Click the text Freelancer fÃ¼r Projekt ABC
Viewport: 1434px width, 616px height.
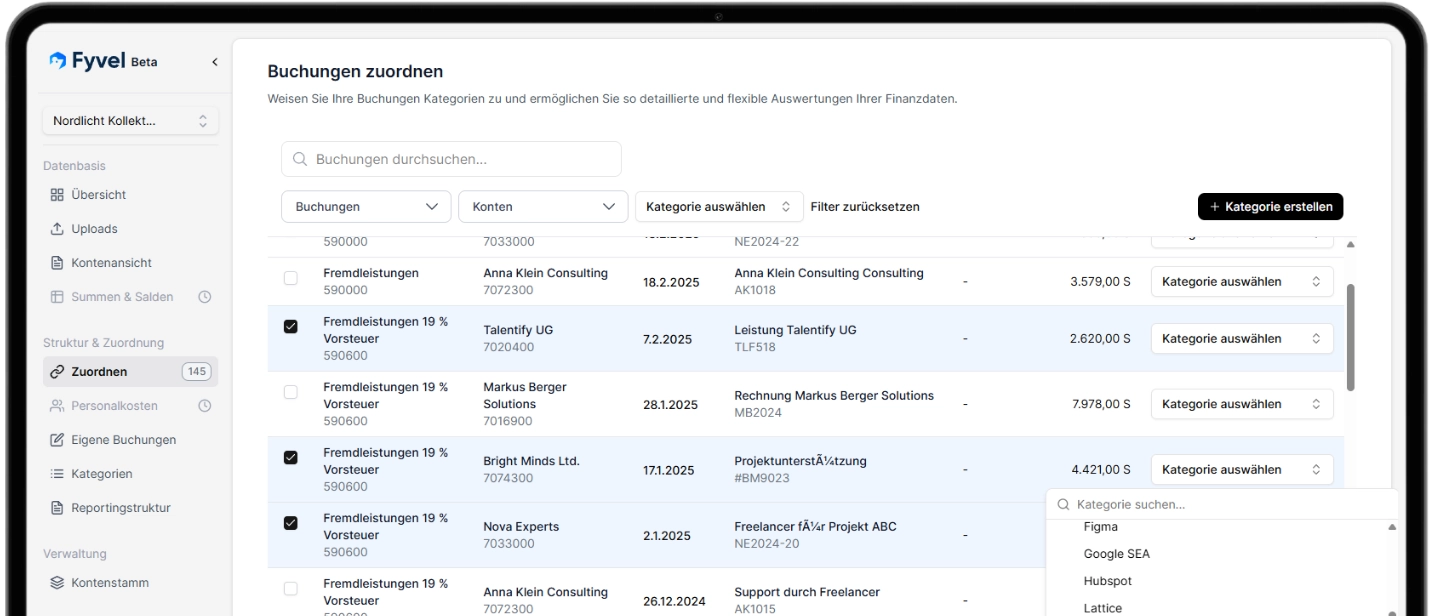click(815, 527)
